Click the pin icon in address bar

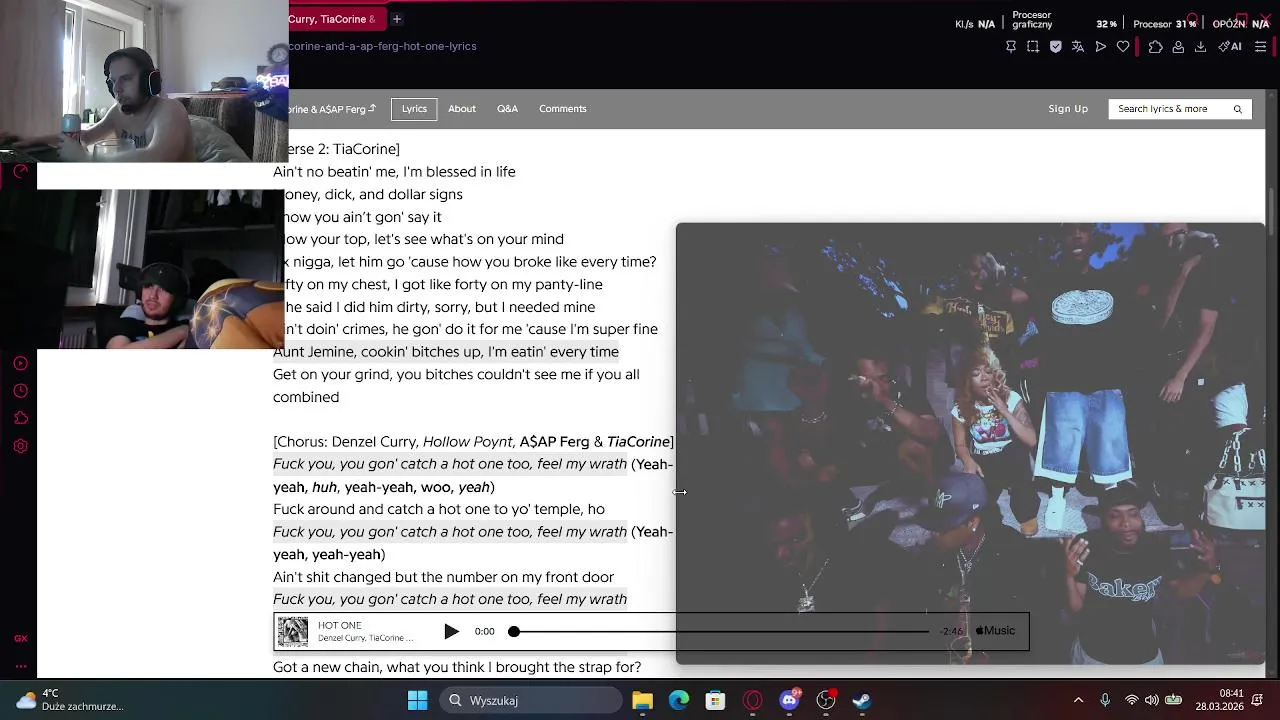tap(1010, 46)
